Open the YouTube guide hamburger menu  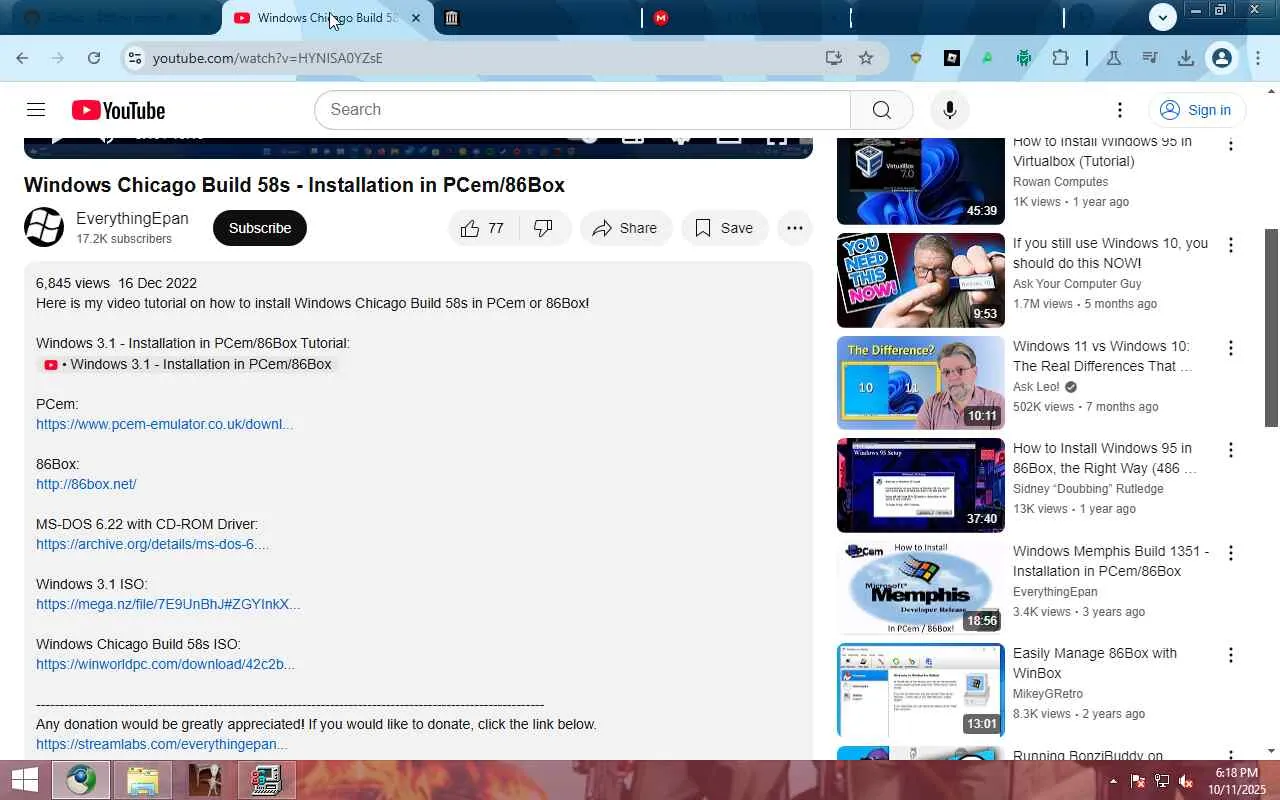point(36,110)
